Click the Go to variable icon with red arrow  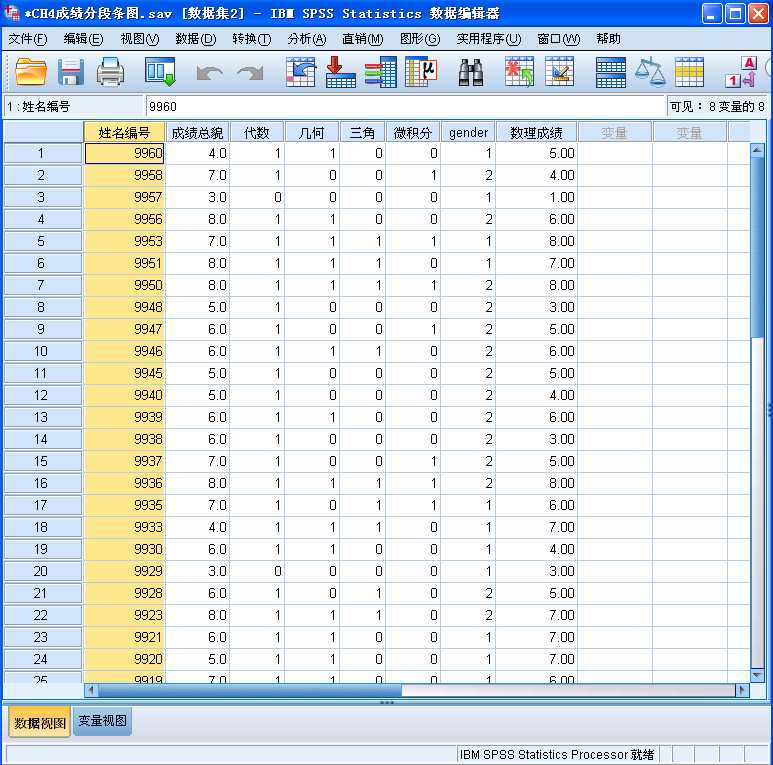[x=340, y=72]
